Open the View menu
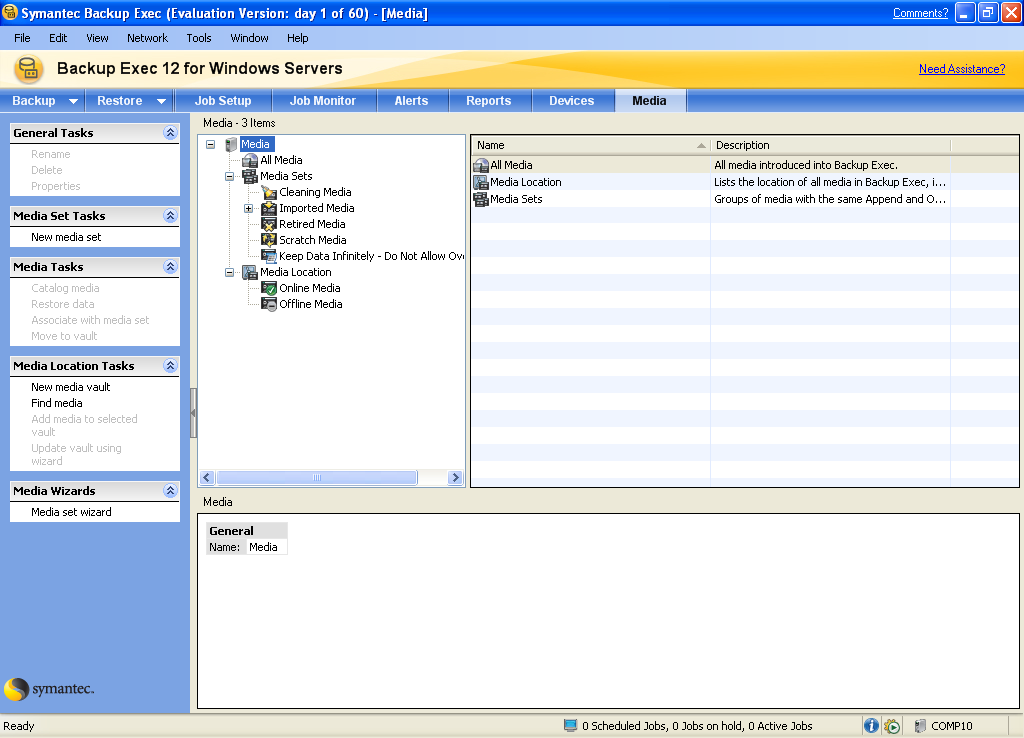The height and width of the screenshot is (738, 1024). [97, 38]
